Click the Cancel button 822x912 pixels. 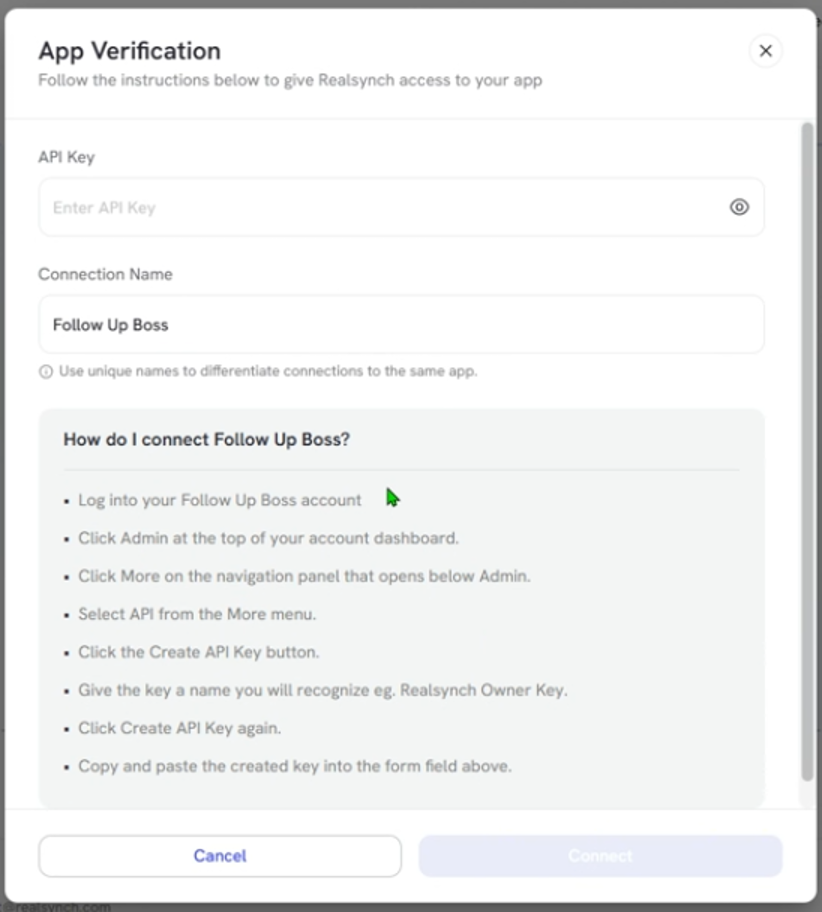220,856
